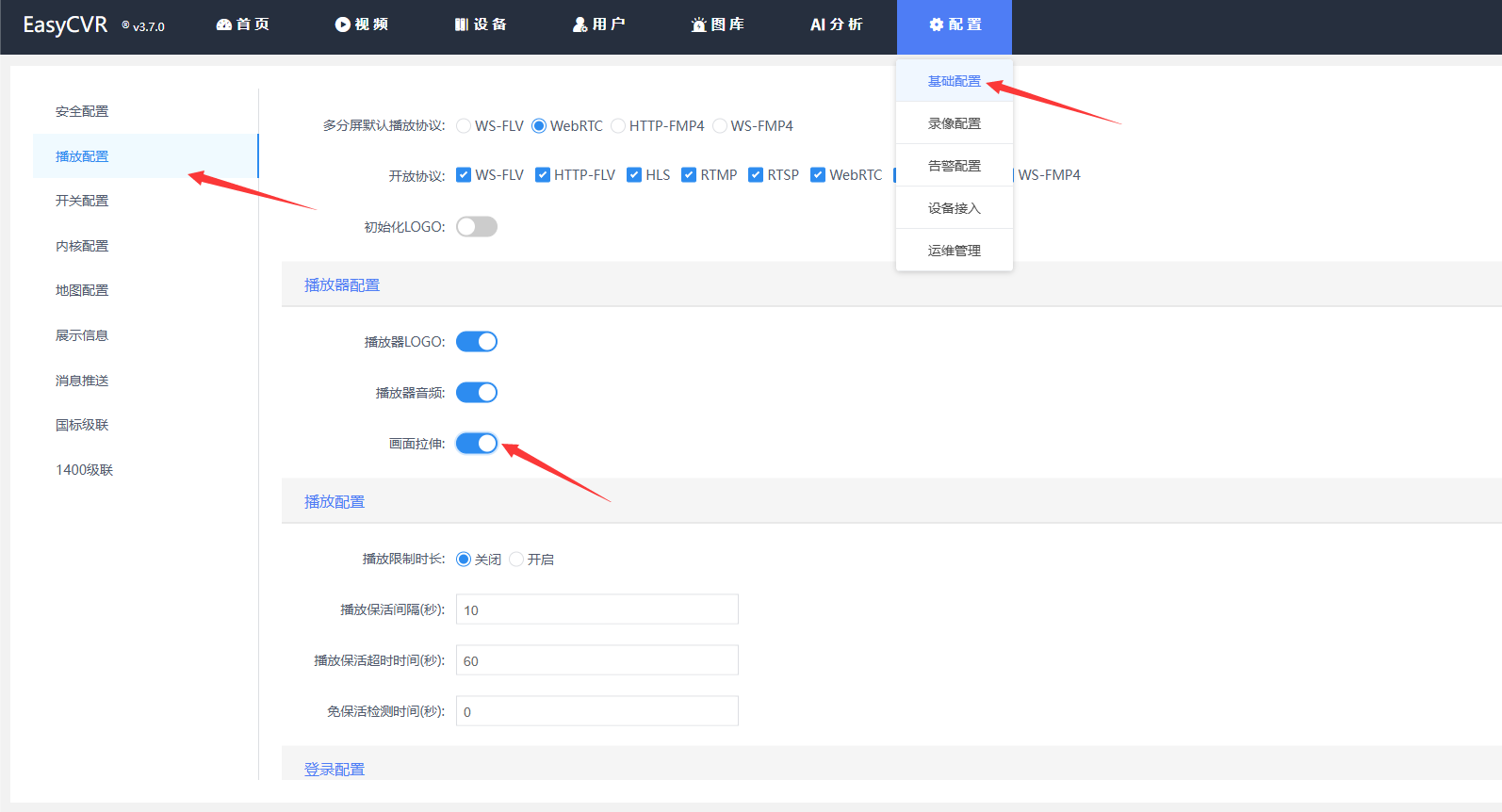Uncheck the HLS open protocol checkbox
Viewport: 1502px width, 812px height.
click(634, 174)
